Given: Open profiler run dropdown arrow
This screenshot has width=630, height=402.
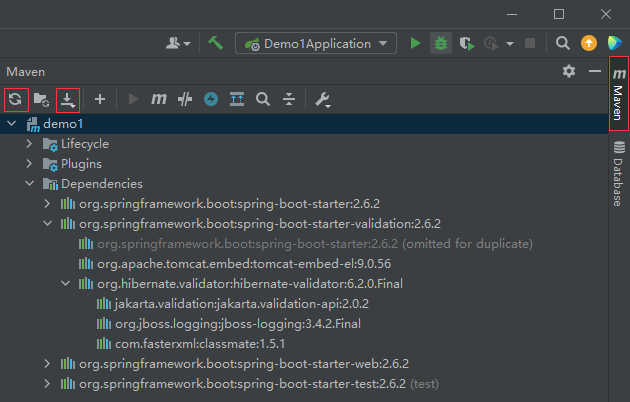Looking at the screenshot, I should click(x=510, y=44).
